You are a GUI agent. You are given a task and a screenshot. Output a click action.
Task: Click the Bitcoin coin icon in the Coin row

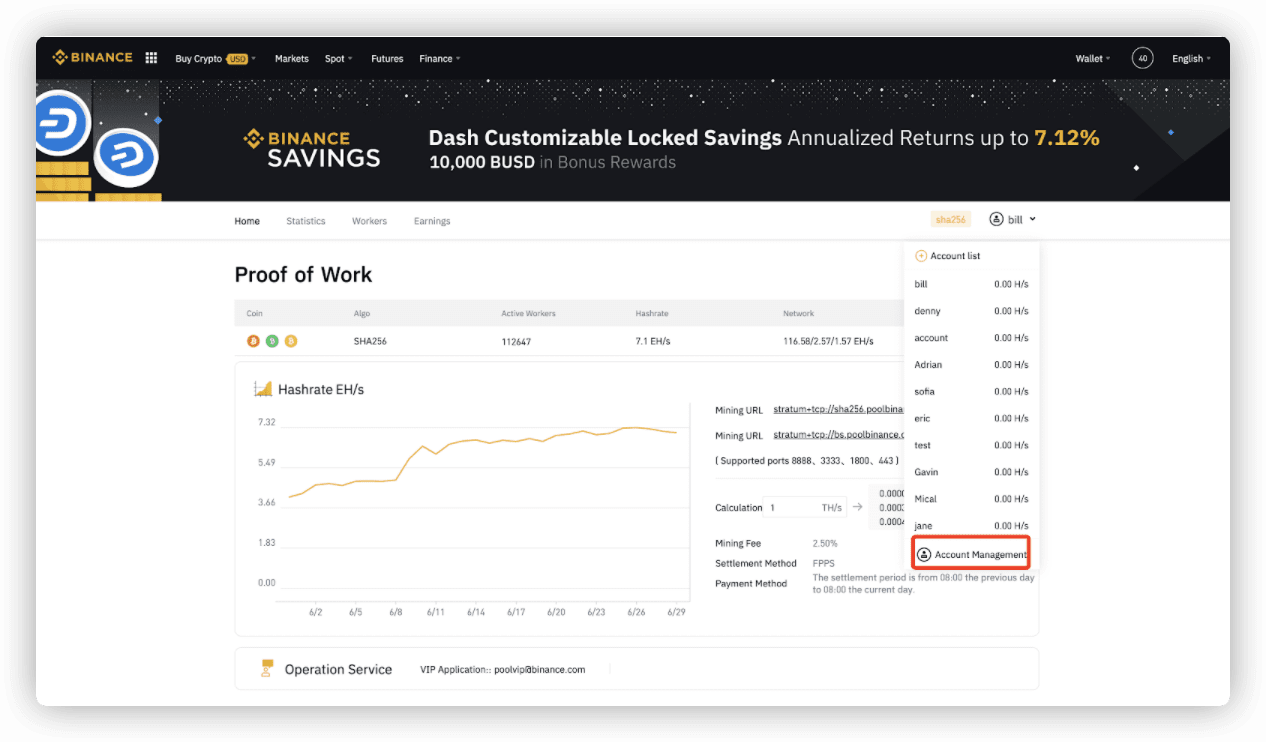click(x=253, y=341)
